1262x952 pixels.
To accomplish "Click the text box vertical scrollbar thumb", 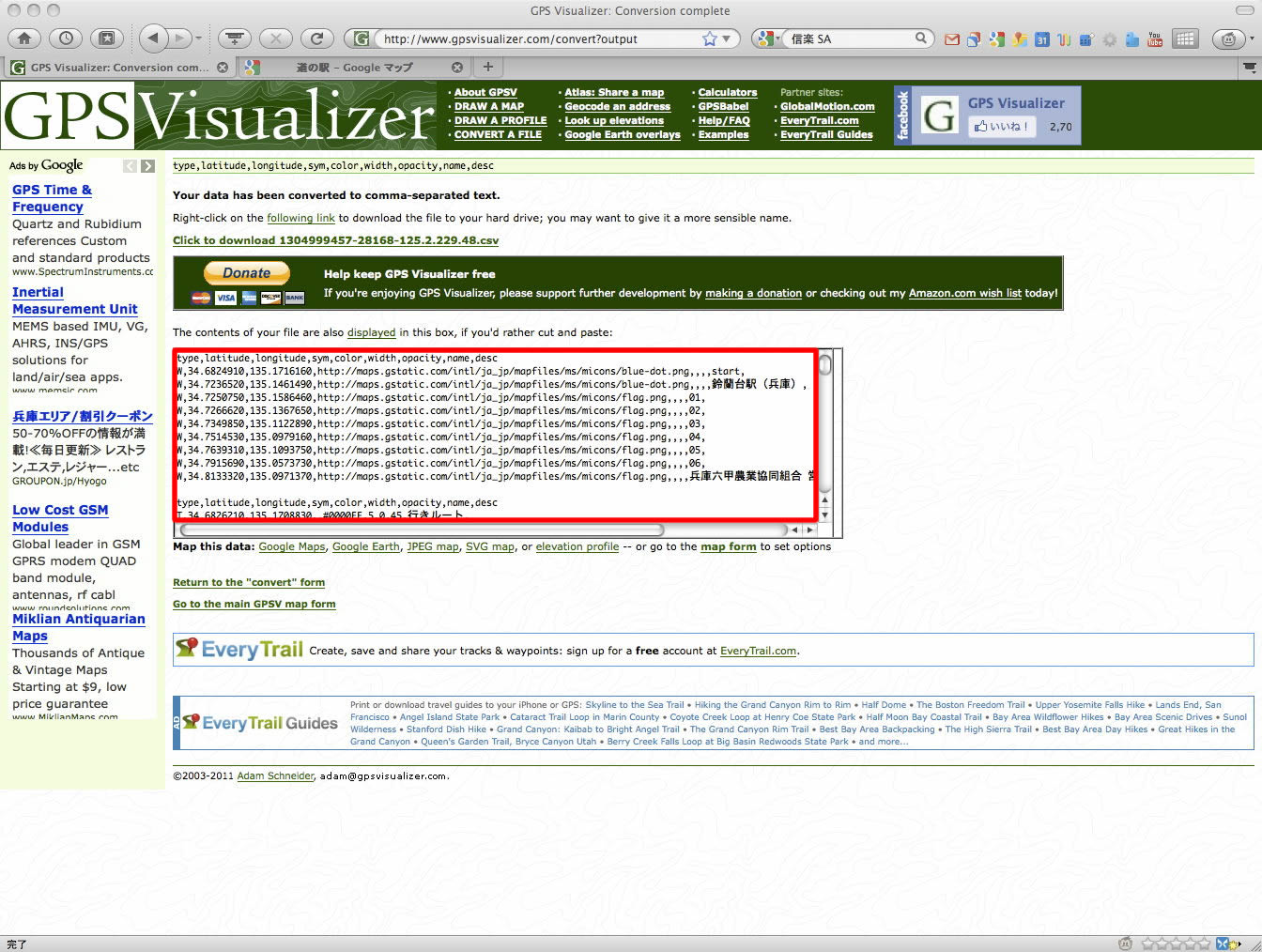I will [x=824, y=364].
